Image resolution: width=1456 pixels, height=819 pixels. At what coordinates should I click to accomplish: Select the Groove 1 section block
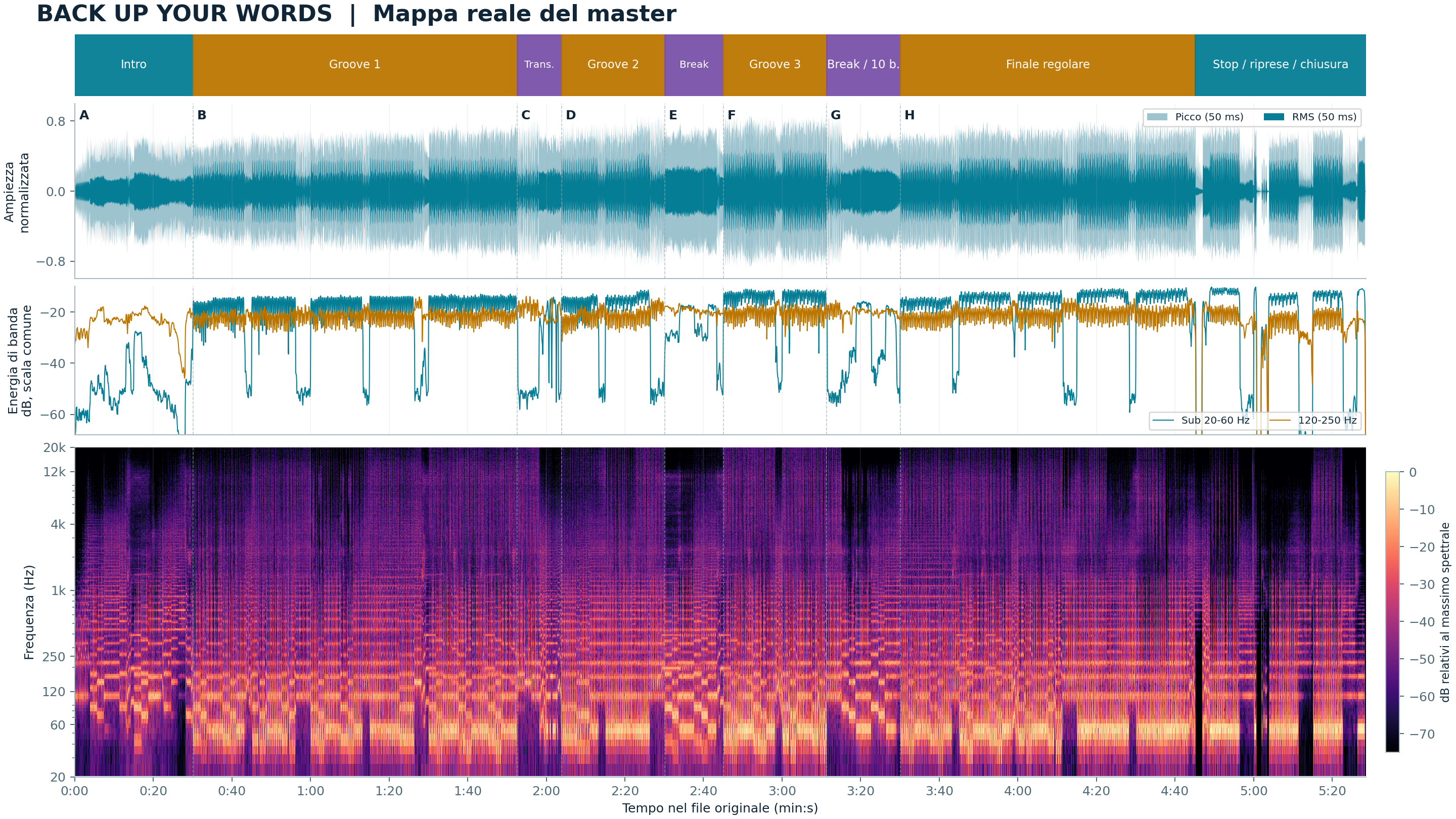(x=354, y=64)
